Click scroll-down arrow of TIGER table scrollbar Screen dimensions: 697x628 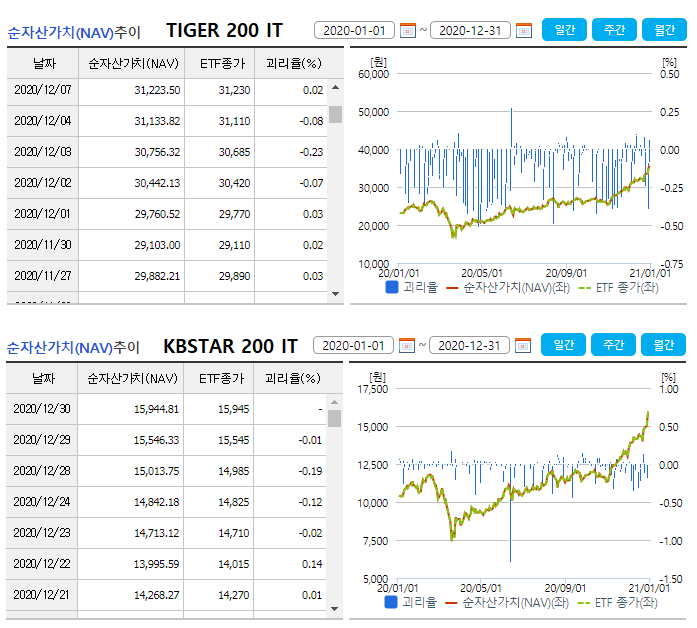pos(336,294)
